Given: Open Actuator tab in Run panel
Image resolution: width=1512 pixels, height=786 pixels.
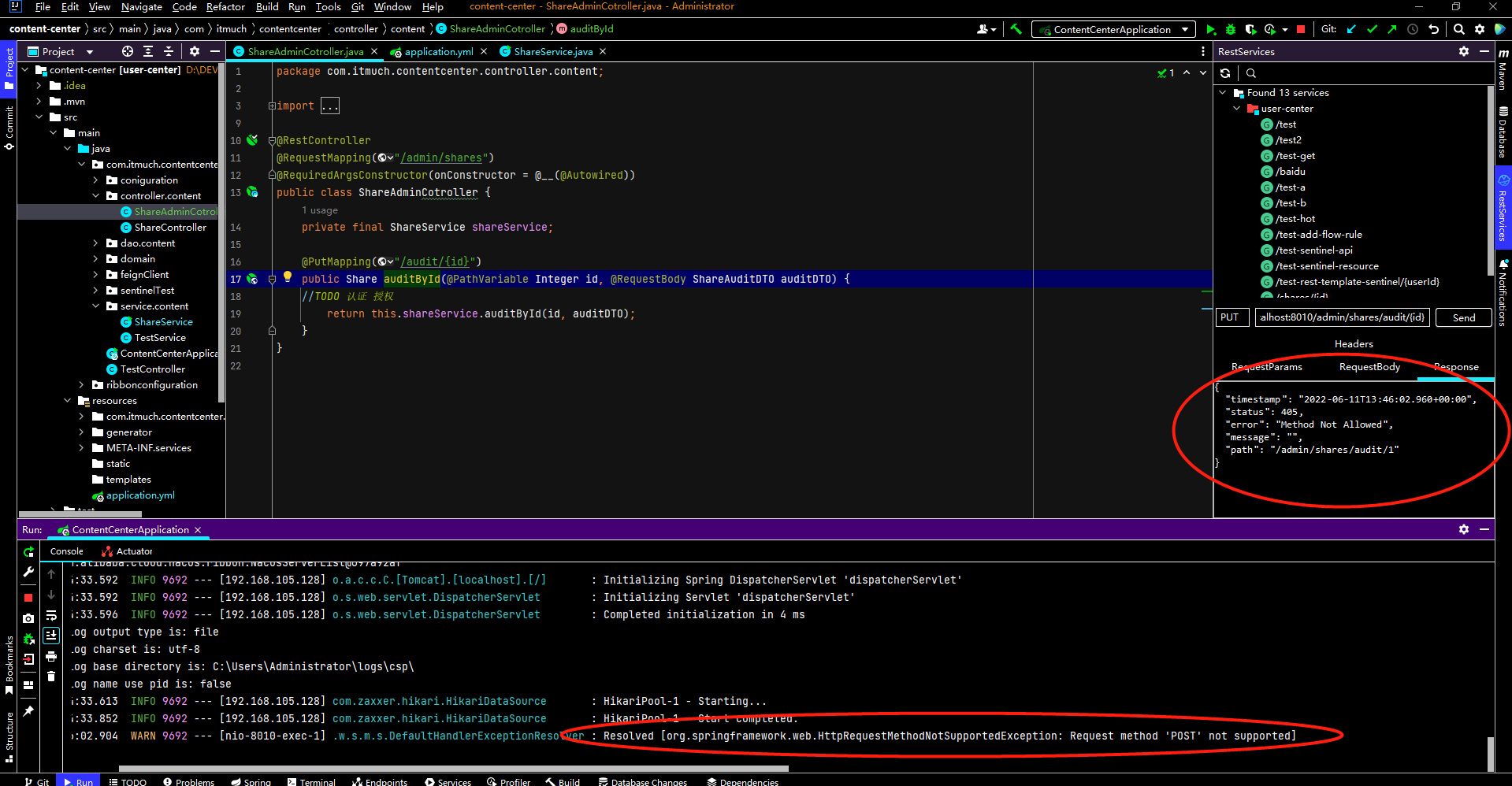Looking at the screenshot, I should (x=127, y=551).
